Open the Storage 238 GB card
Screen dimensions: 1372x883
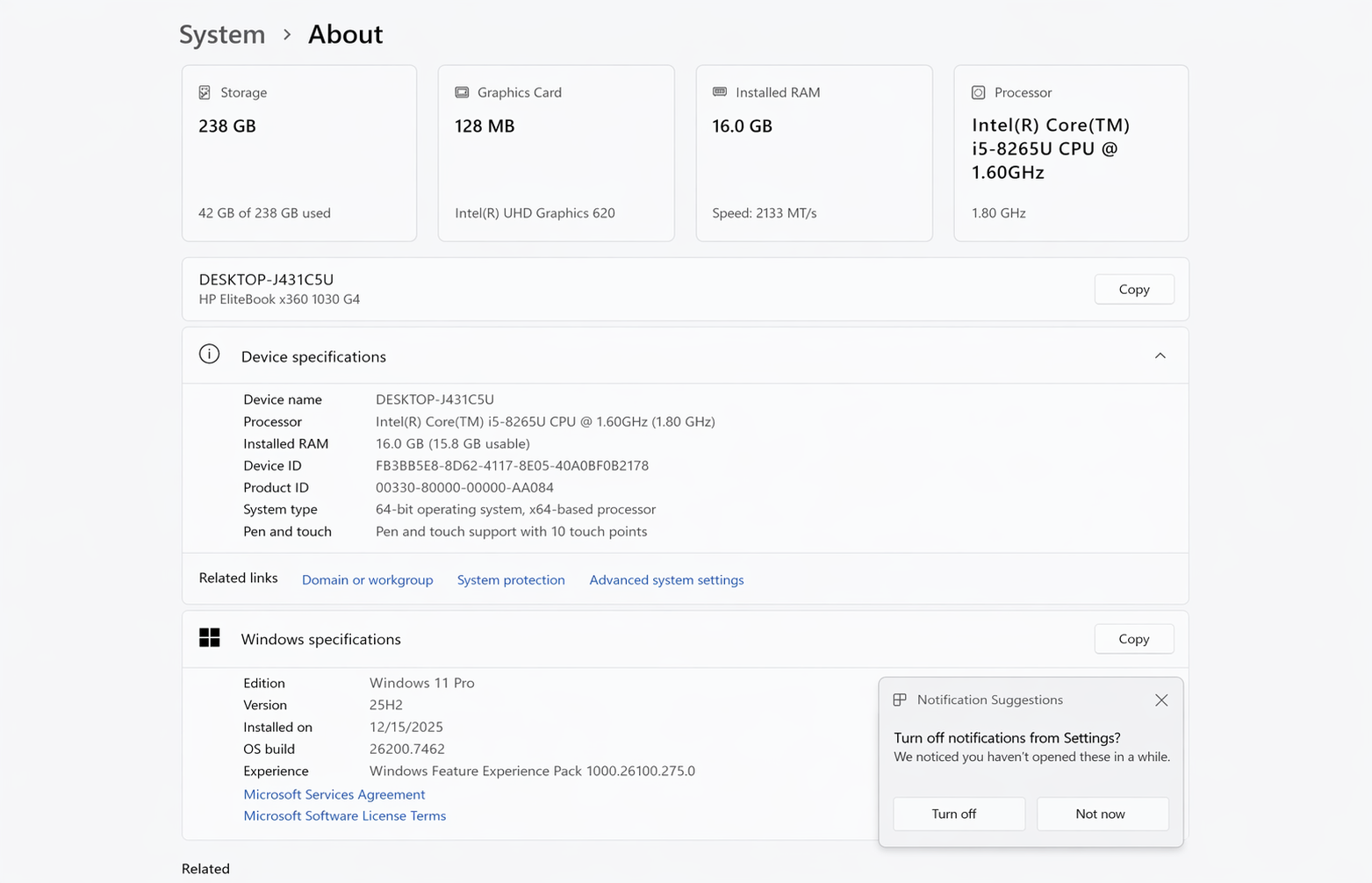[x=298, y=154]
